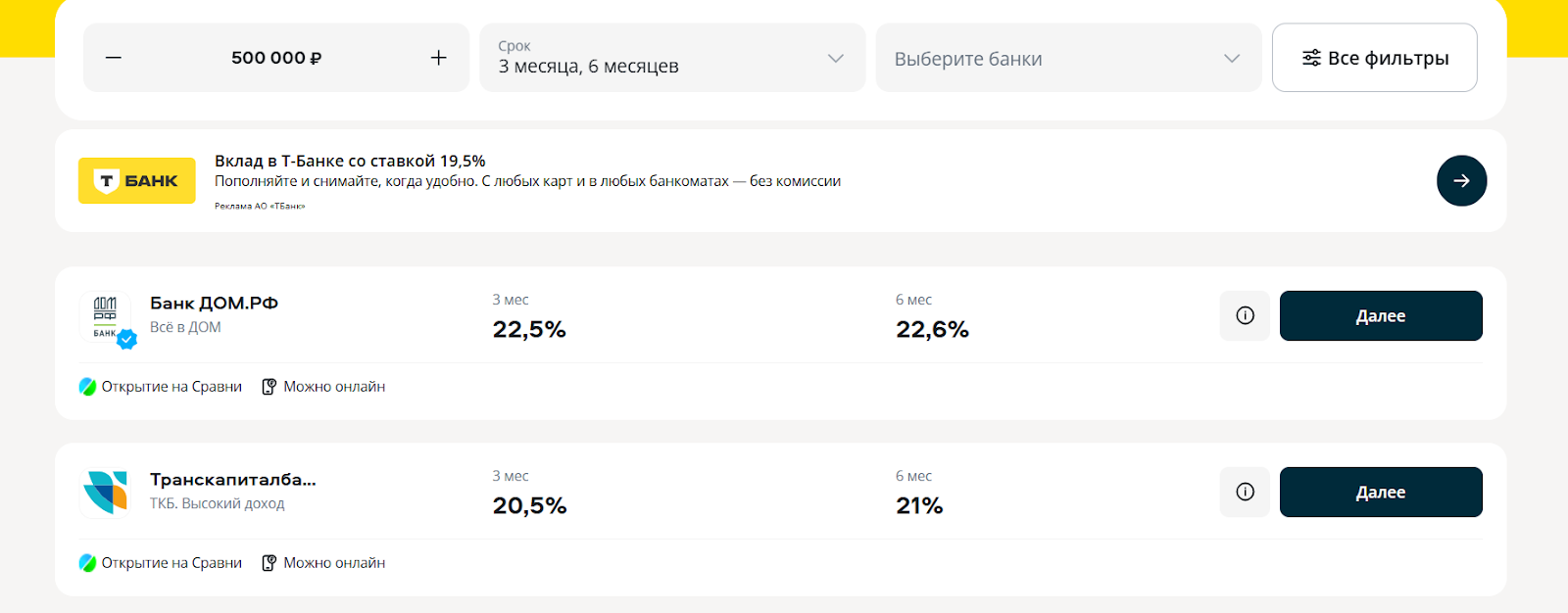
Task: Click Можно онлайн icon in Транскапиталбанк card
Action: pos(269,563)
